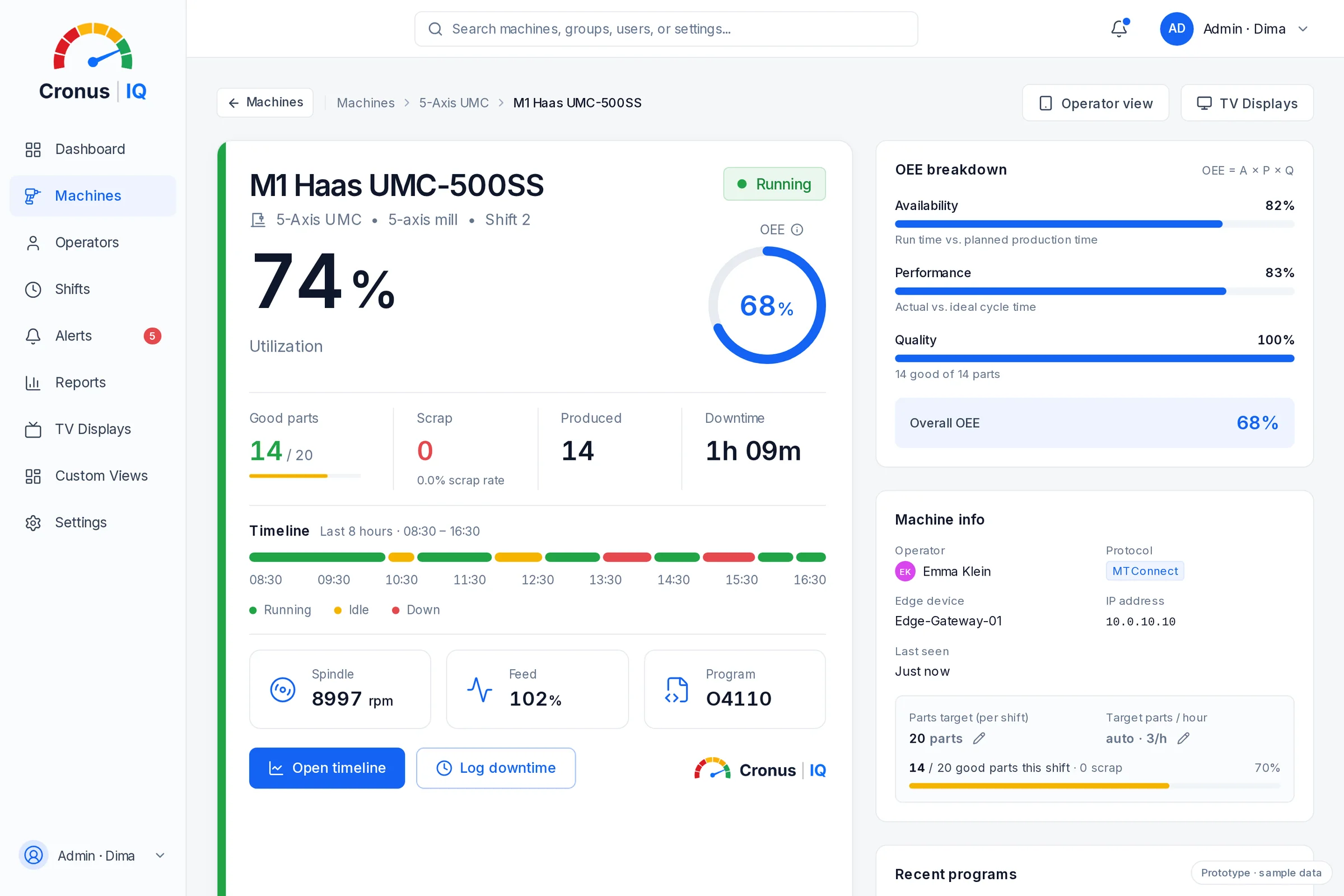Image resolution: width=1344 pixels, height=896 pixels.
Task: Click the MTConnect protocol tag
Action: click(x=1145, y=571)
